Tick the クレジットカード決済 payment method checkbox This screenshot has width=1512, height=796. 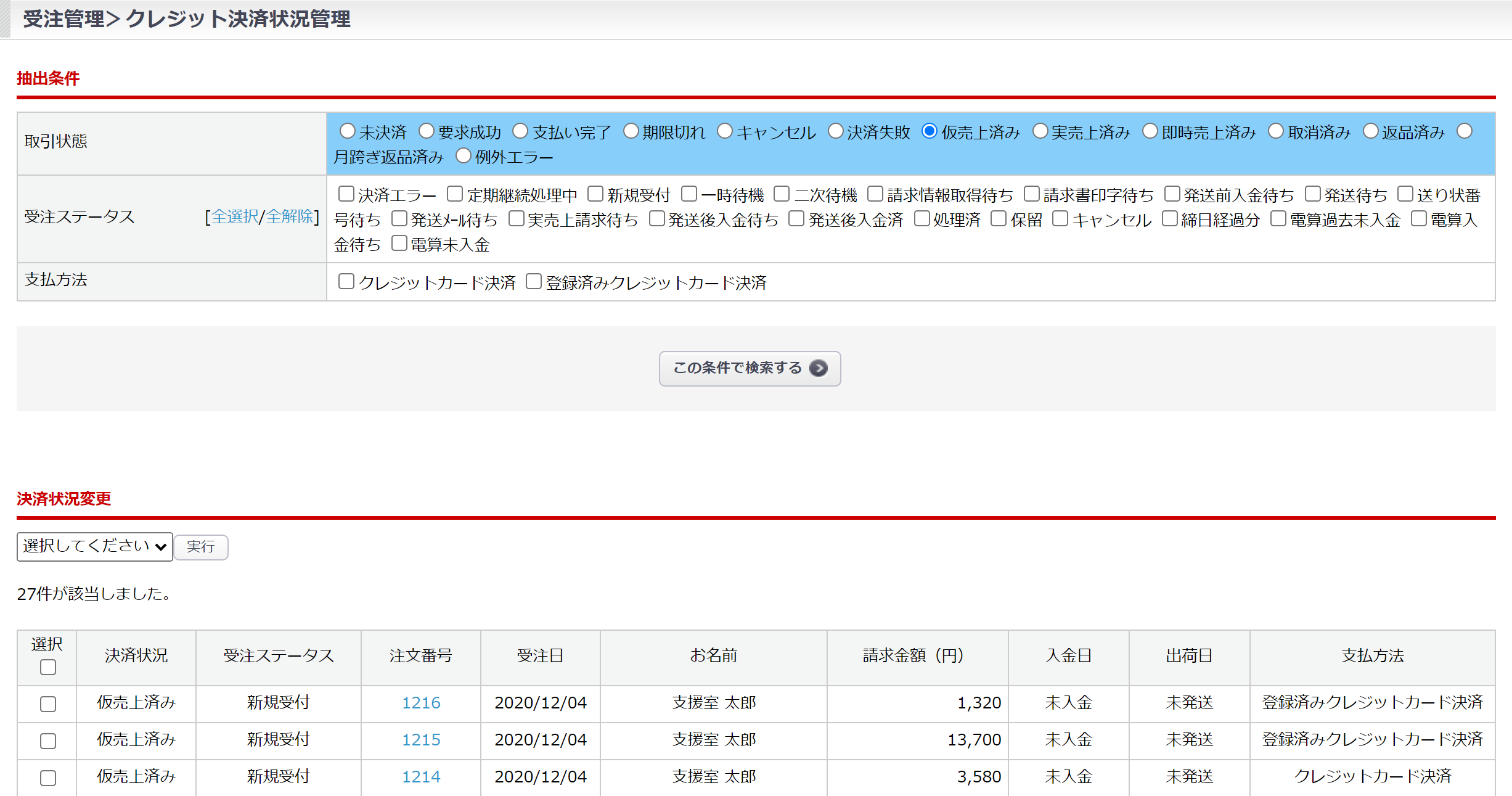pyautogui.click(x=346, y=282)
